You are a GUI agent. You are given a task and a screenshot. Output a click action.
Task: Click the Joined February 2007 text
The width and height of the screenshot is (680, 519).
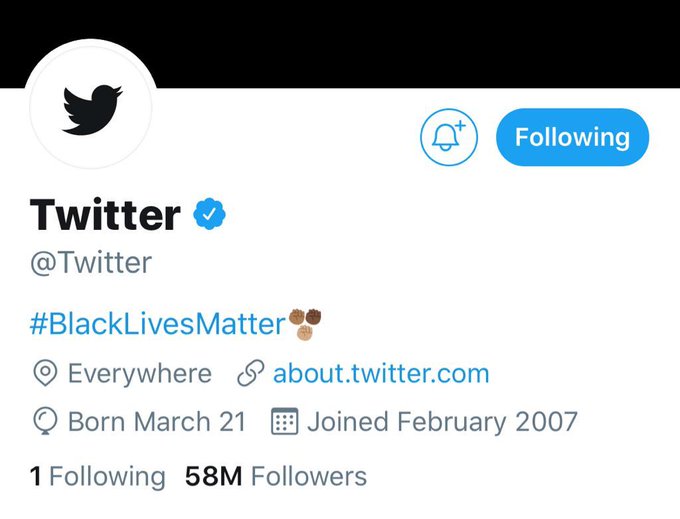pyautogui.click(x=442, y=421)
